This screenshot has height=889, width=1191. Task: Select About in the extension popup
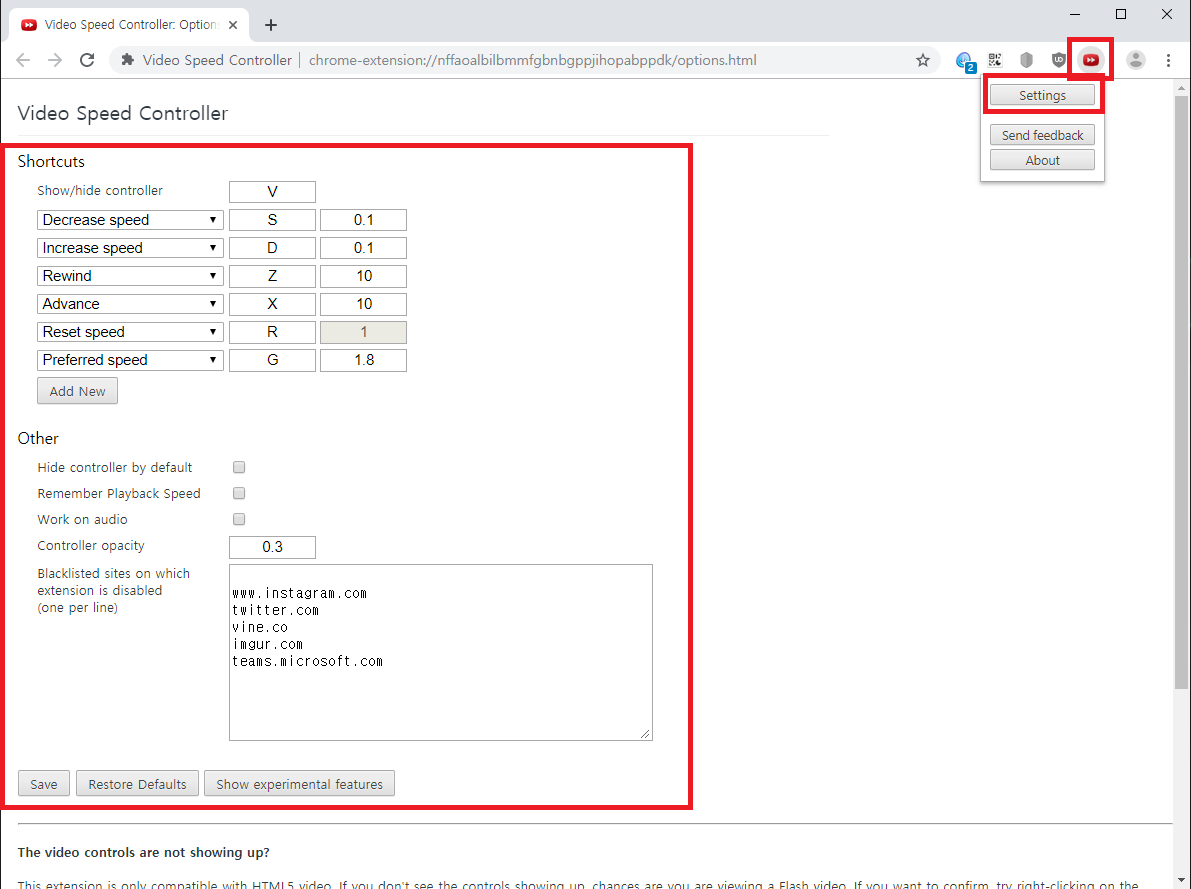coord(1042,160)
